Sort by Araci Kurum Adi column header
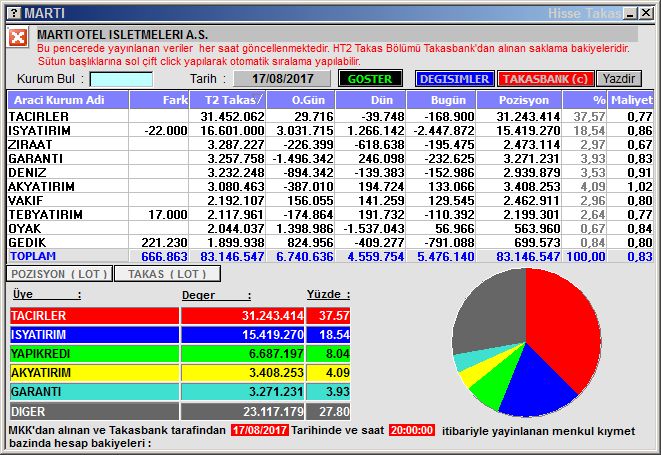 point(68,100)
